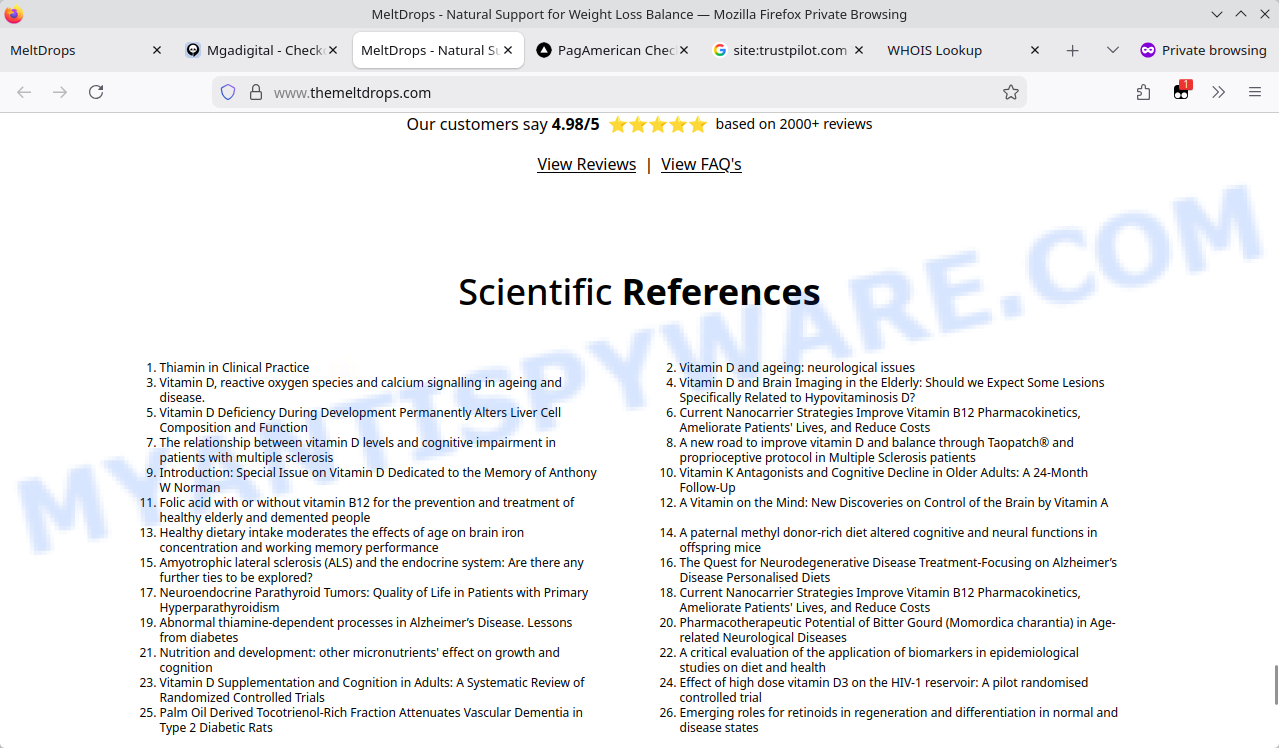This screenshot has height=748, width=1279.
Task: Click the www.themeltdrops.com address bar
Action: pos(620,92)
